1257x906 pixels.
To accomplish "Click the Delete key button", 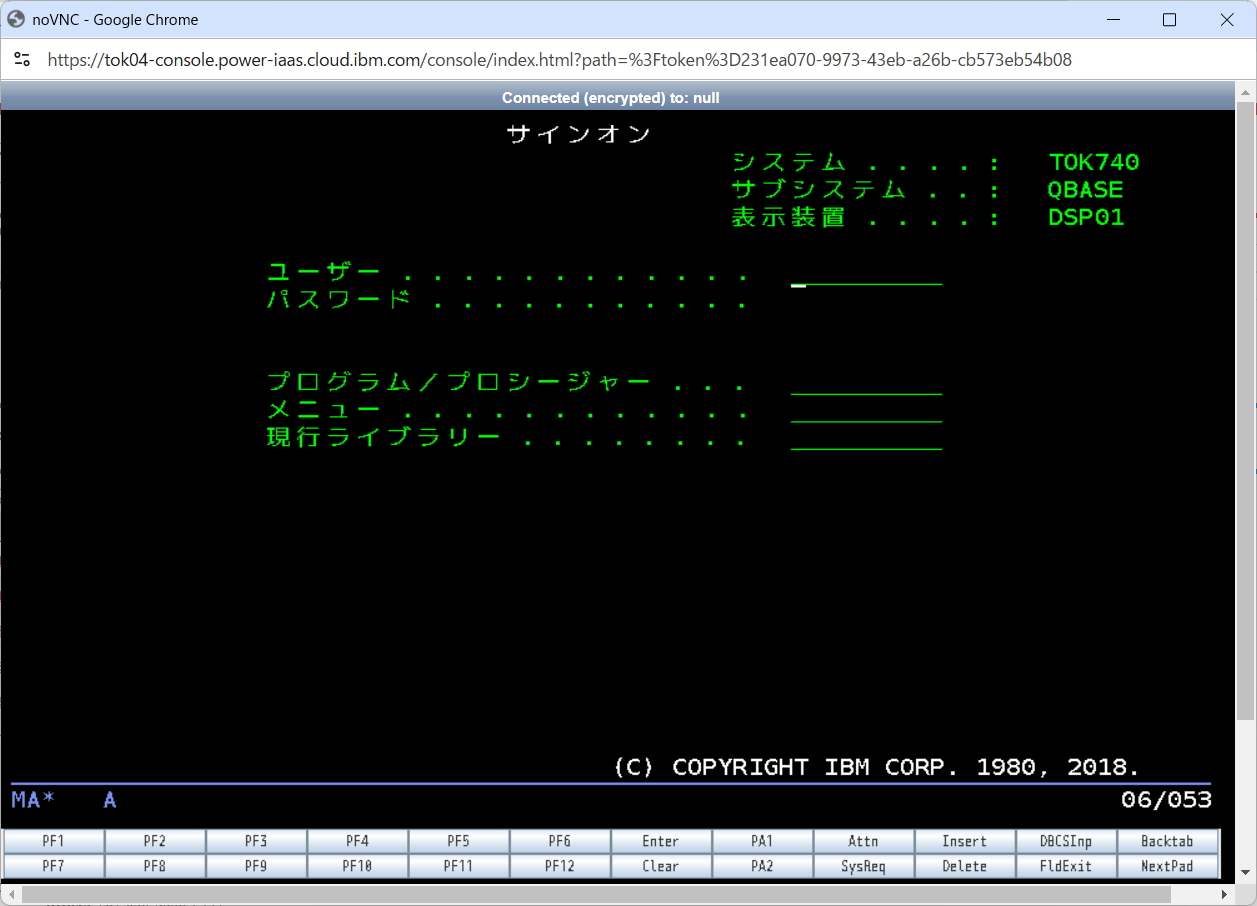I will click(964, 866).
